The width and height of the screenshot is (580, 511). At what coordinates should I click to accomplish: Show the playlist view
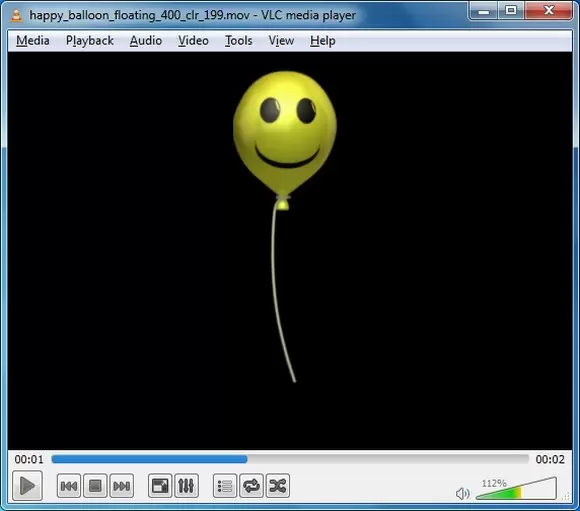coord(225,485)
